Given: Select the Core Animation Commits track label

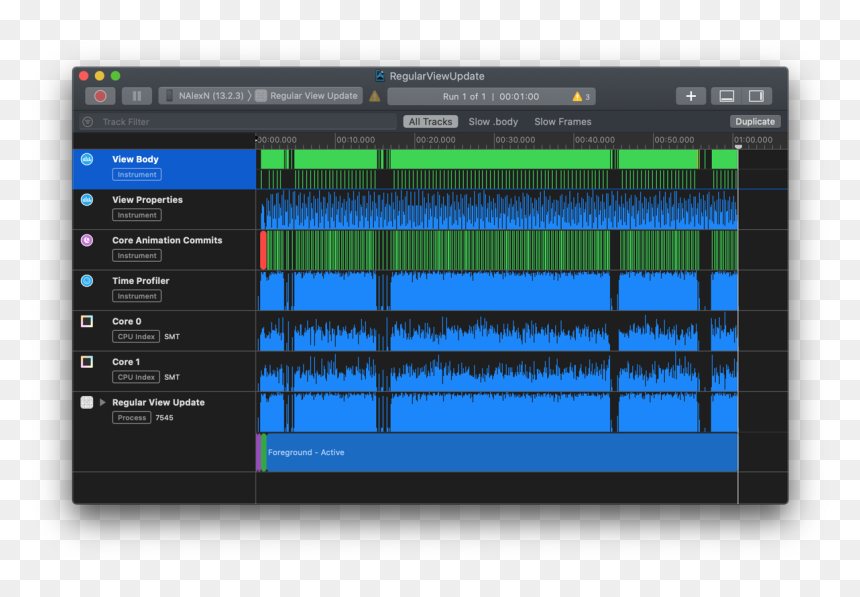Looking at the screenshot, I should pos(167,240).
